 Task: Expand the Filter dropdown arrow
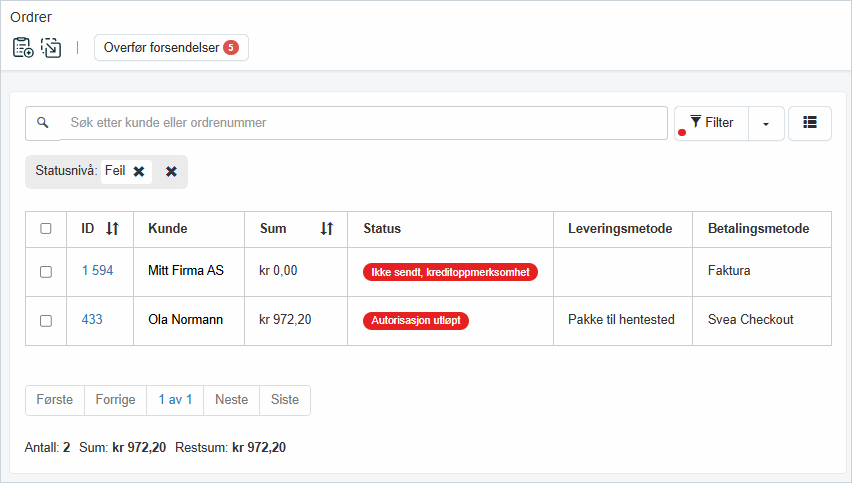(766, 123)
